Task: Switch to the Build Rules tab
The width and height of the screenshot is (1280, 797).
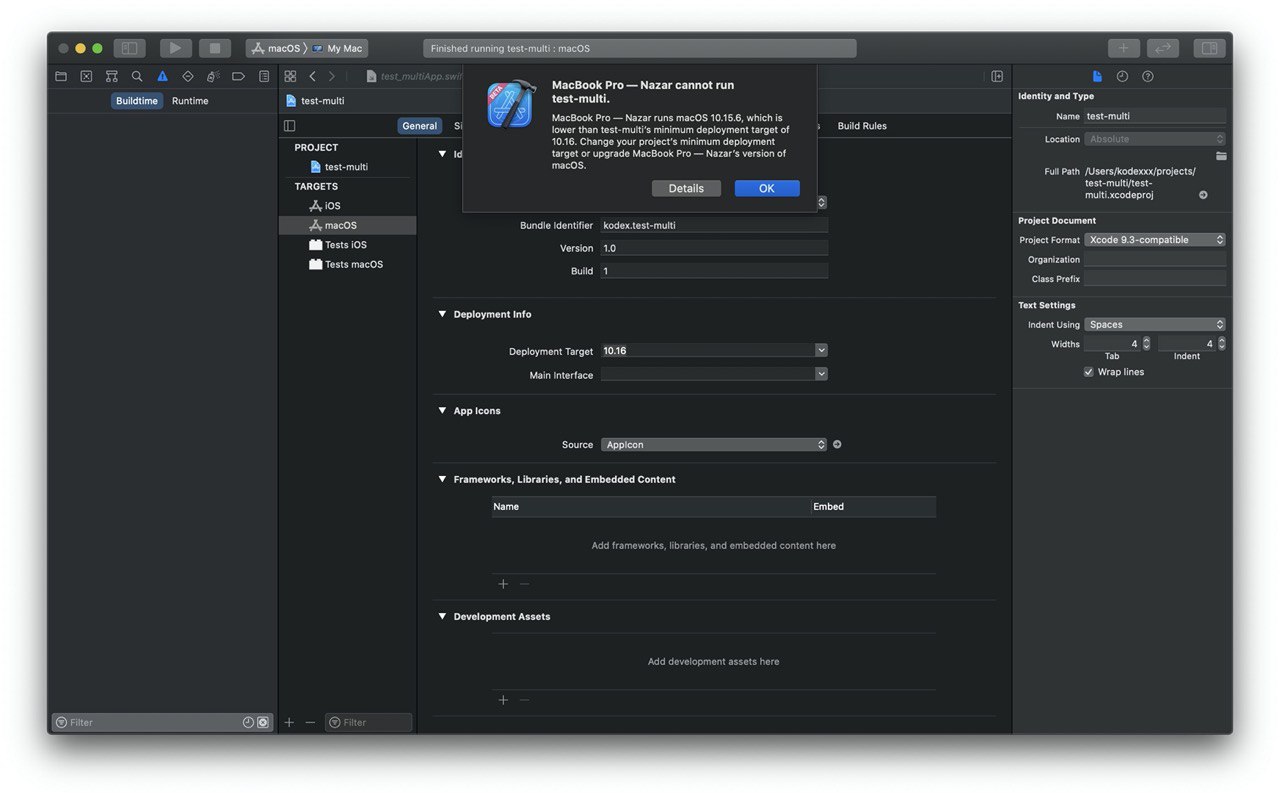Action: [862, 126]
